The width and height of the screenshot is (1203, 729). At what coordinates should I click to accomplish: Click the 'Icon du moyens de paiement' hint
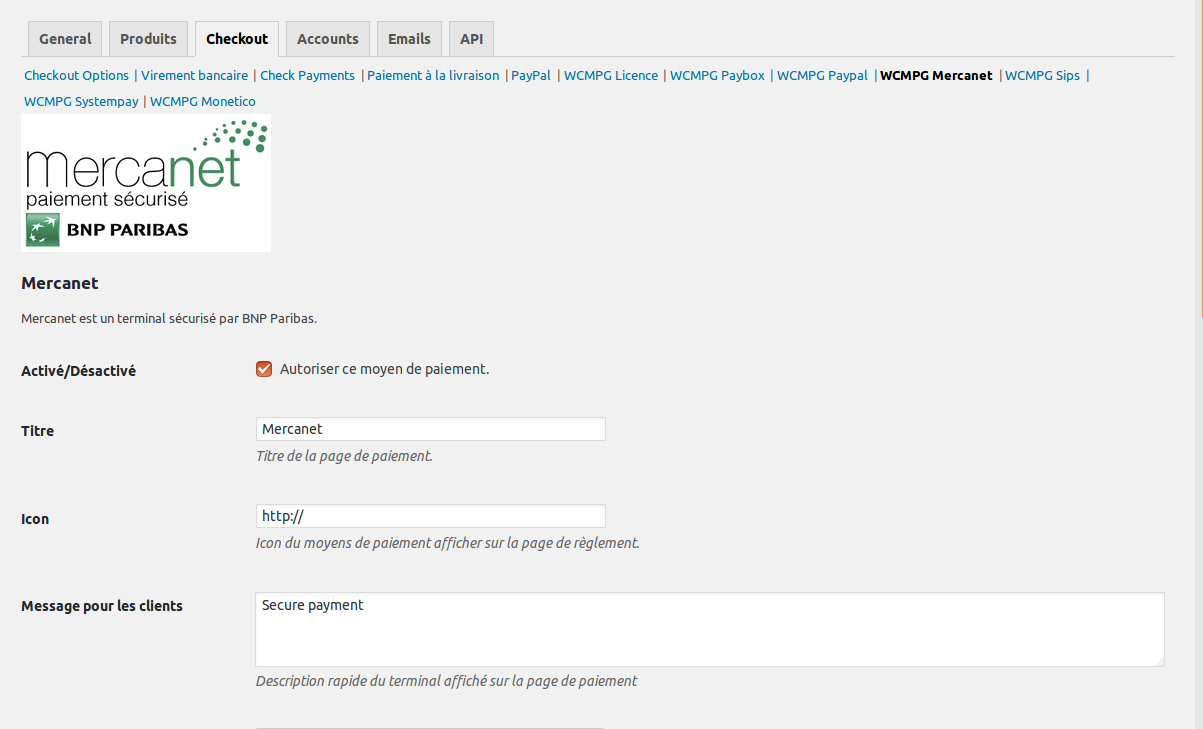447,544
